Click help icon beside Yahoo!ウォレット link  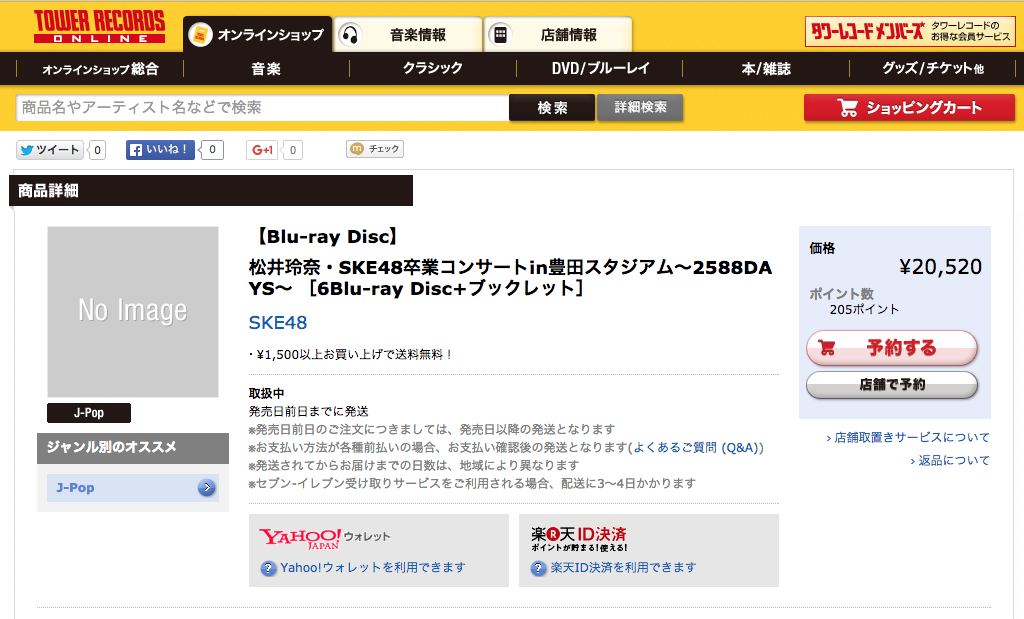[x=268, y=568]
